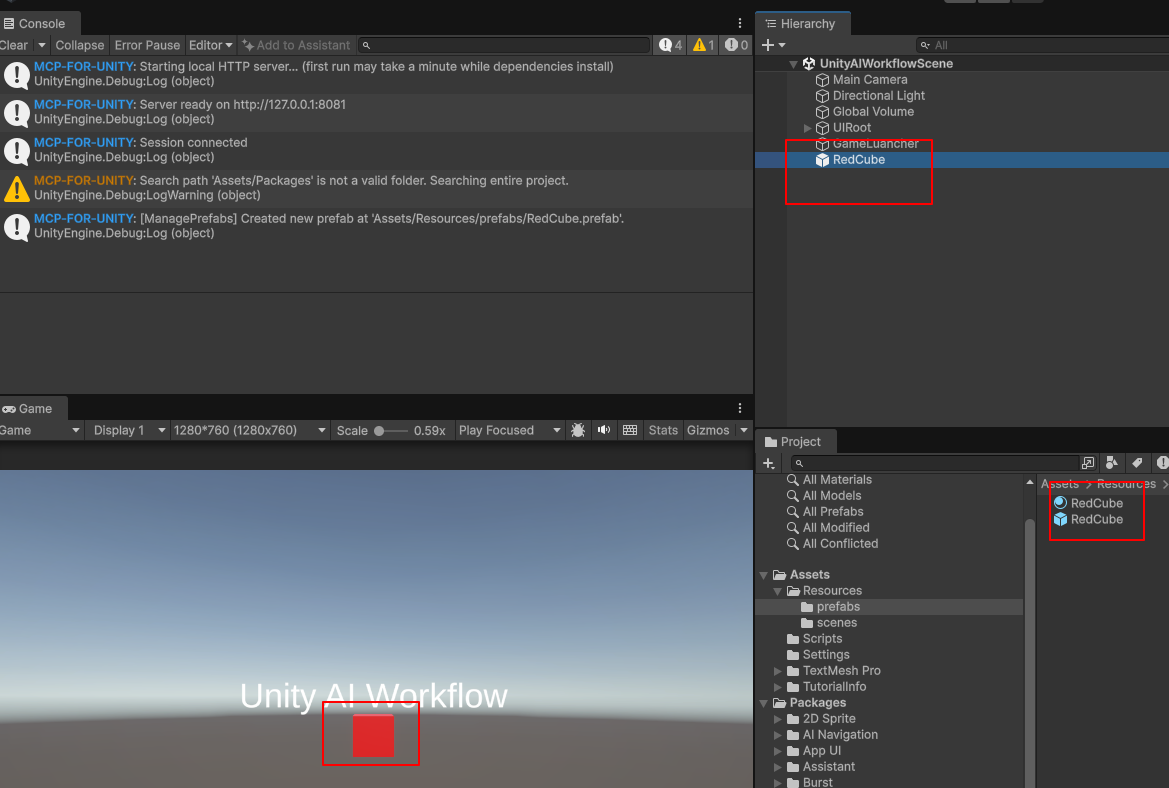1169x788 pixels.
Task: Select the 'Assets/Packages' warning log entry
Action: 376,188
